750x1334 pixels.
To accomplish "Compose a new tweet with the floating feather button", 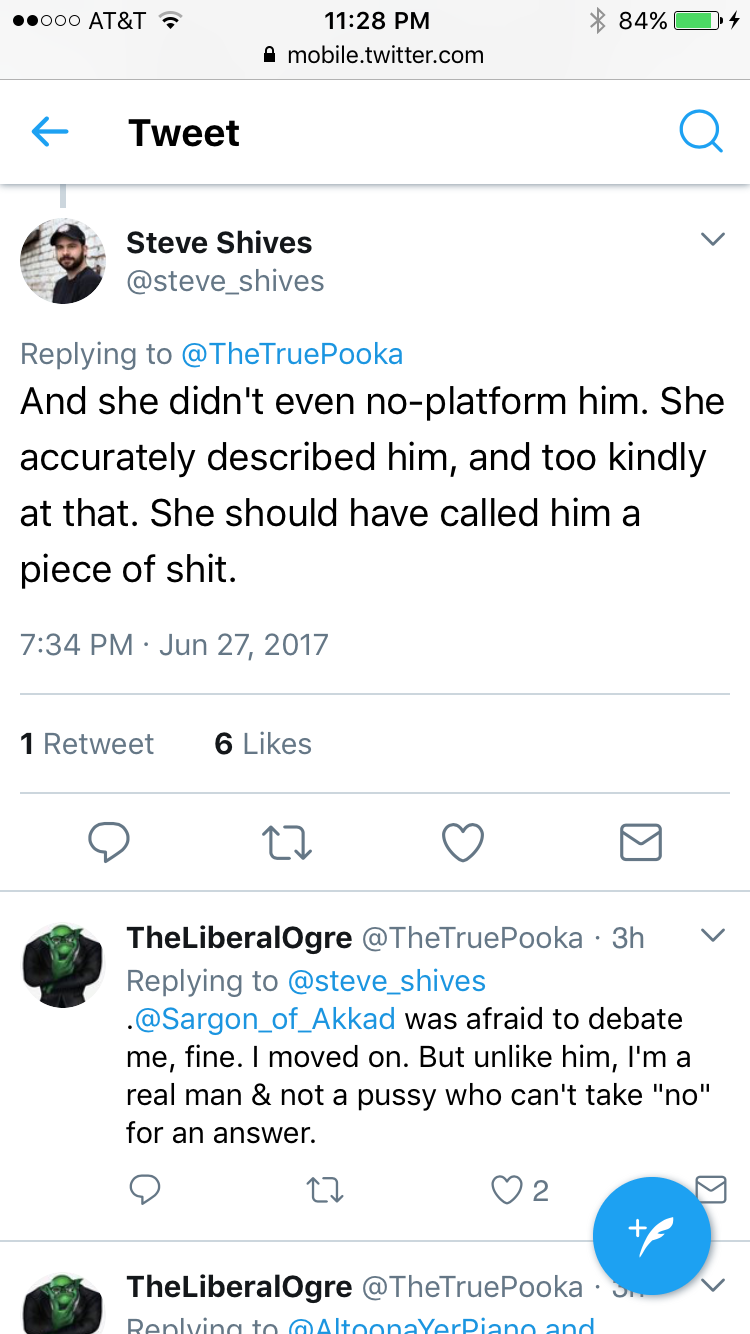I will [x=652, y=1237].
